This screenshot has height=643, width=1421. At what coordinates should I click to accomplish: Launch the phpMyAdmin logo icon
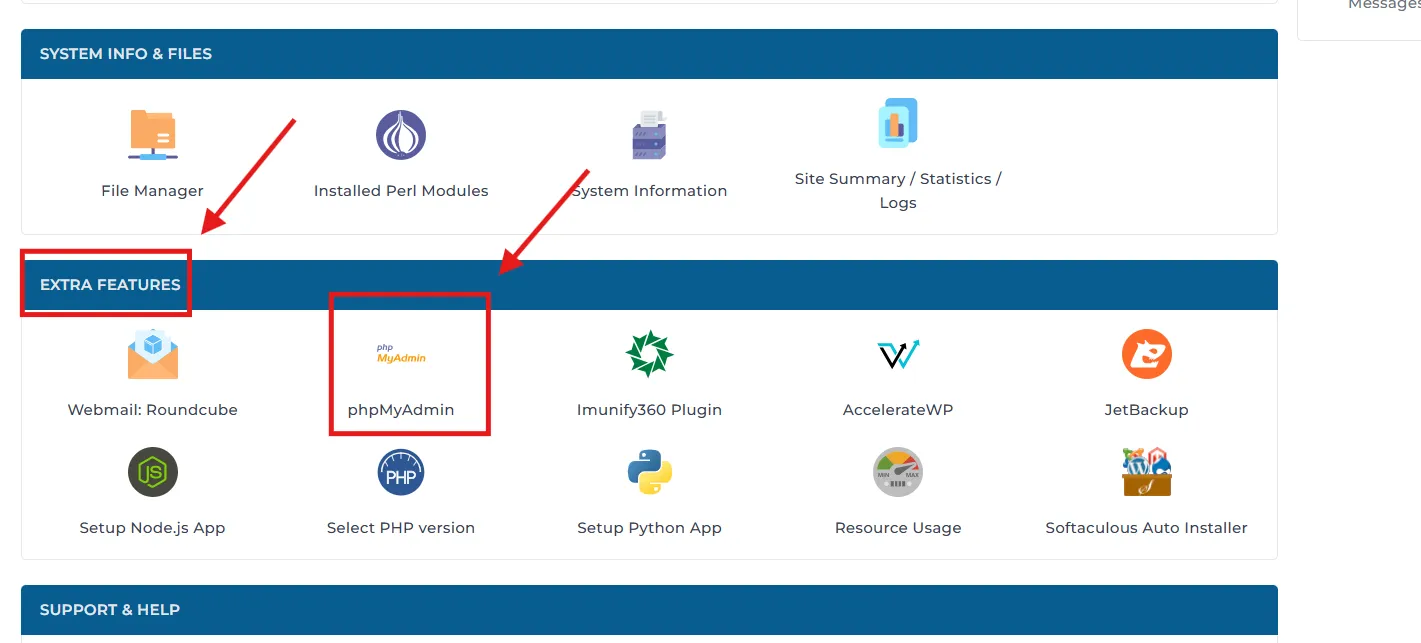[x=401, y=354]
